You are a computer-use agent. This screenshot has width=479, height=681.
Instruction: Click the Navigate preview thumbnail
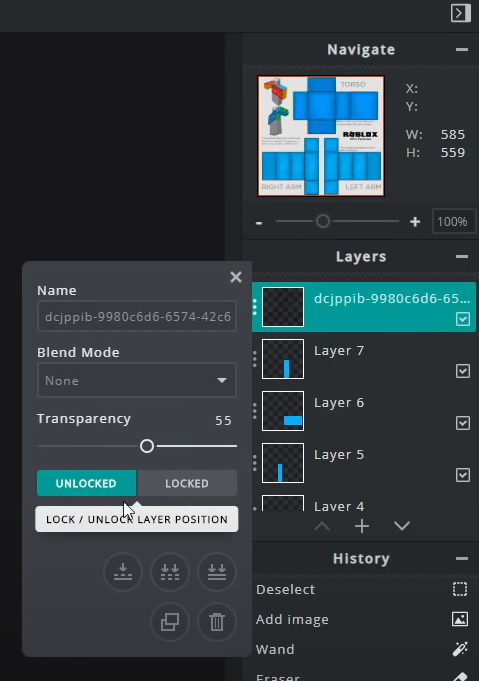point(321,136)
